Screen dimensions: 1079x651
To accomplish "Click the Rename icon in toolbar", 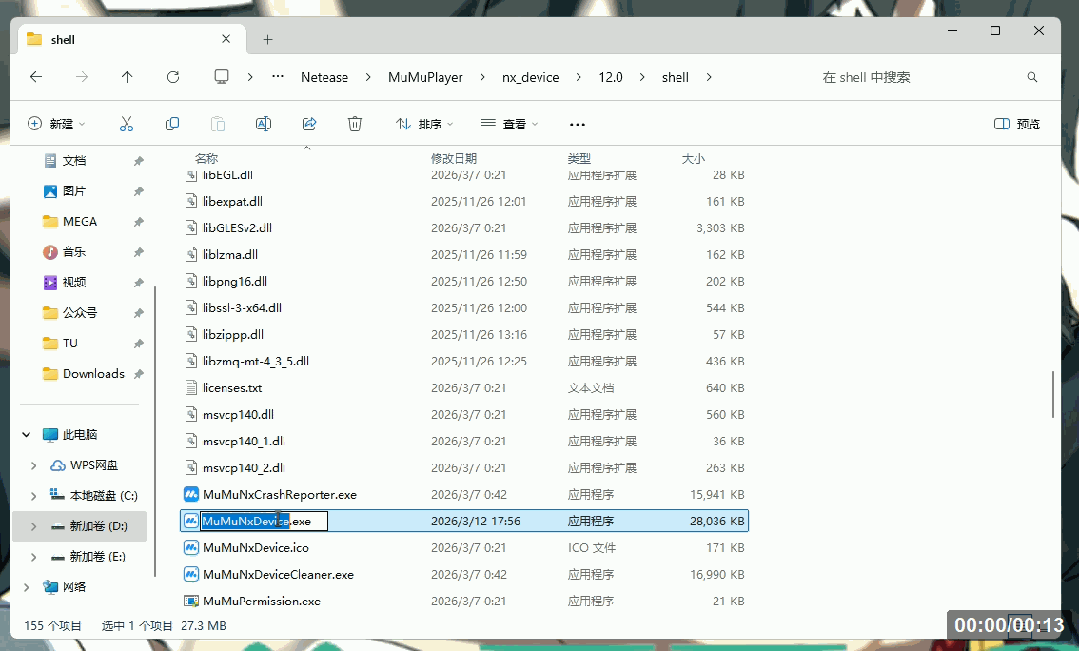I will (x=264, y=124).
